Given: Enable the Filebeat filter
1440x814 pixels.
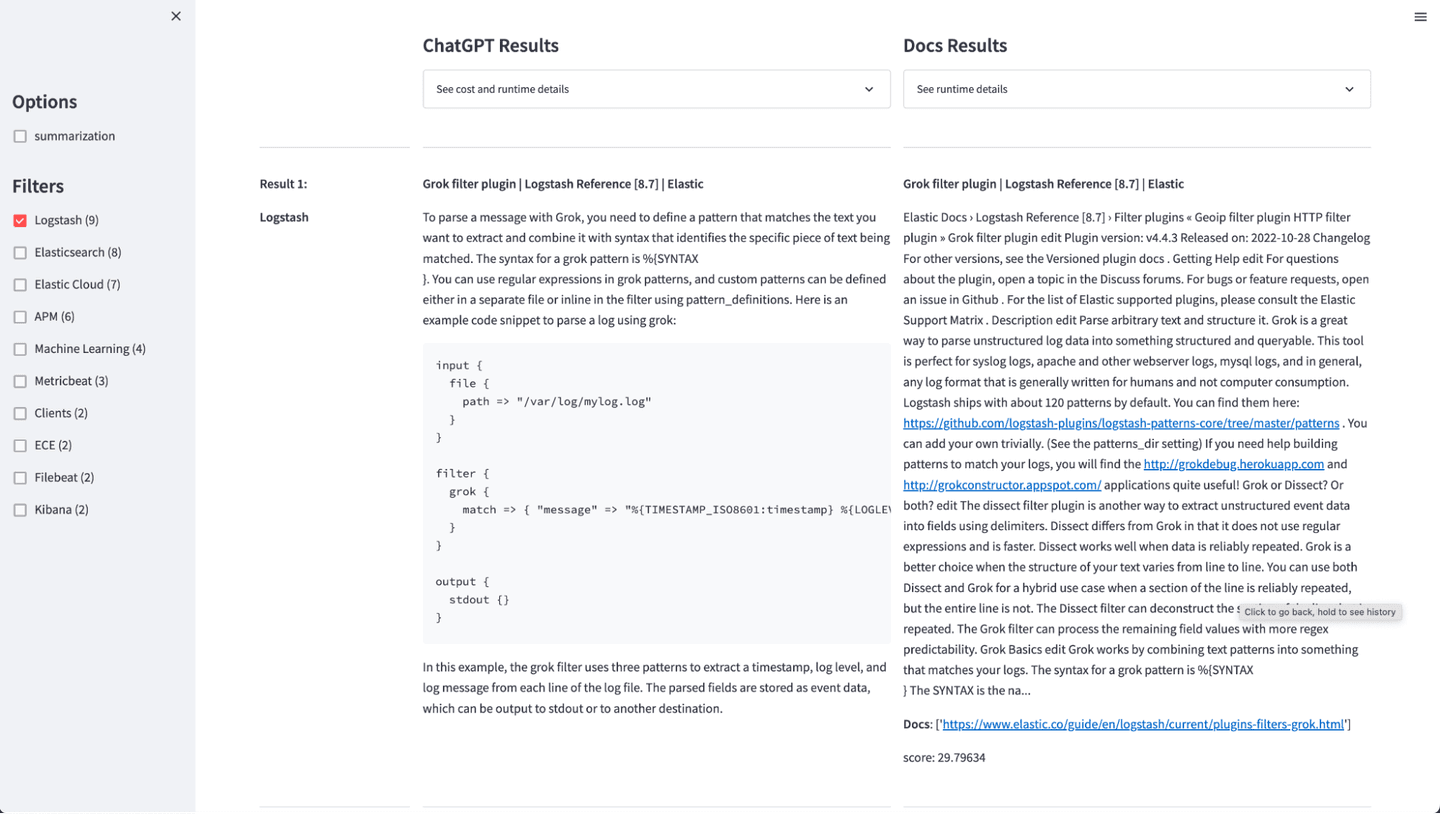Looking at the screenshot, I should pyautogui.click(x=20, y=478).
